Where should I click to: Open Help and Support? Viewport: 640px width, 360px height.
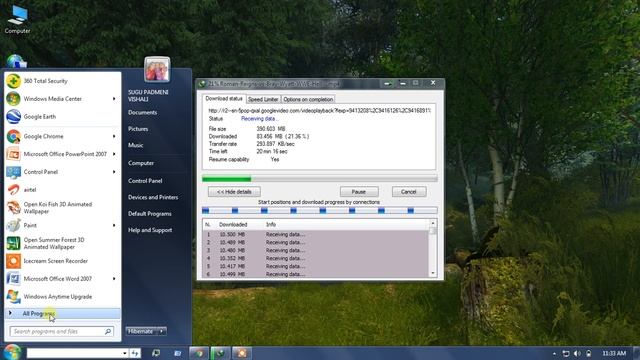(150, 230)
